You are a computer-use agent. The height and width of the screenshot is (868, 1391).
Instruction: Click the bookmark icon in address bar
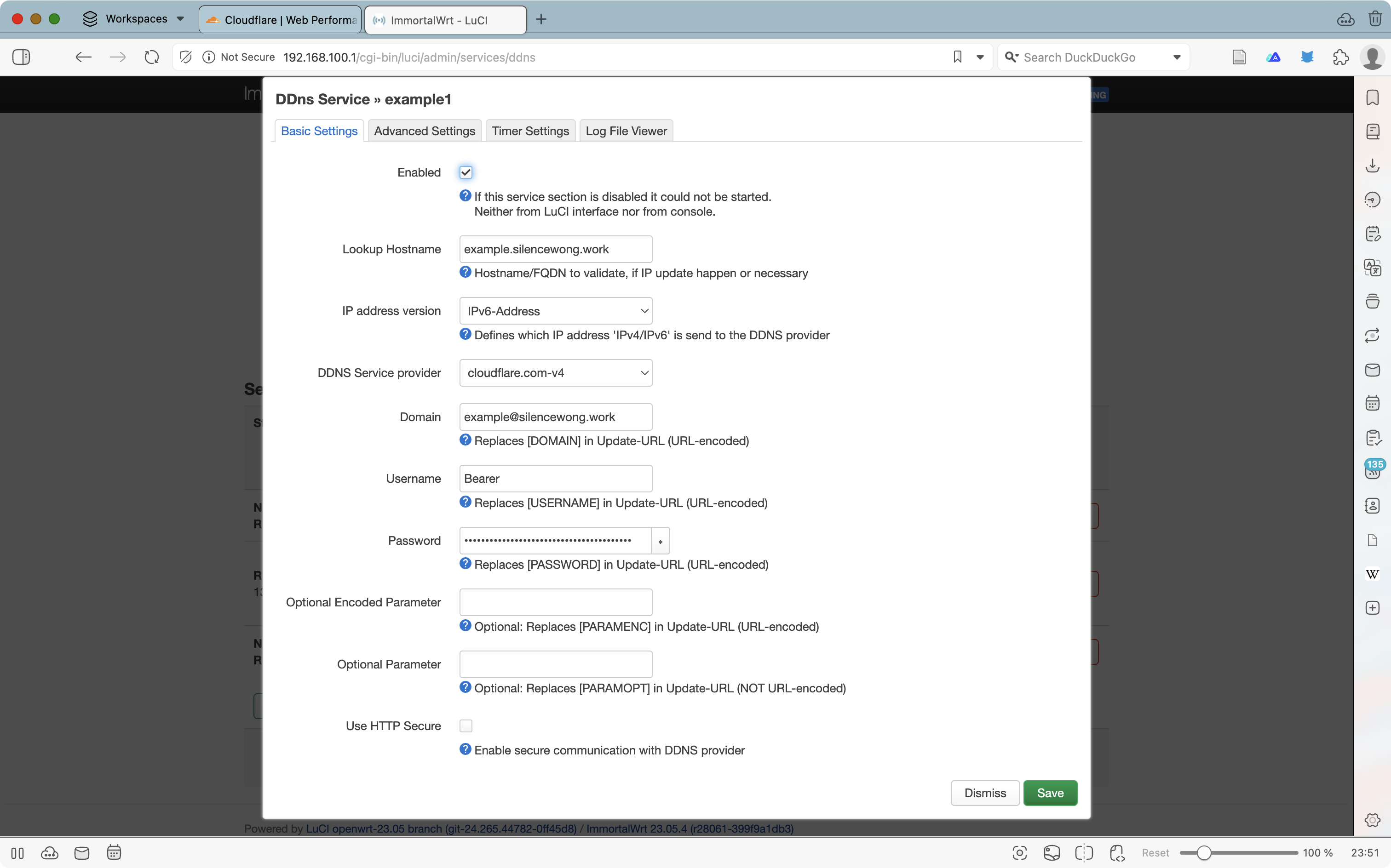[x=957, y=57]
